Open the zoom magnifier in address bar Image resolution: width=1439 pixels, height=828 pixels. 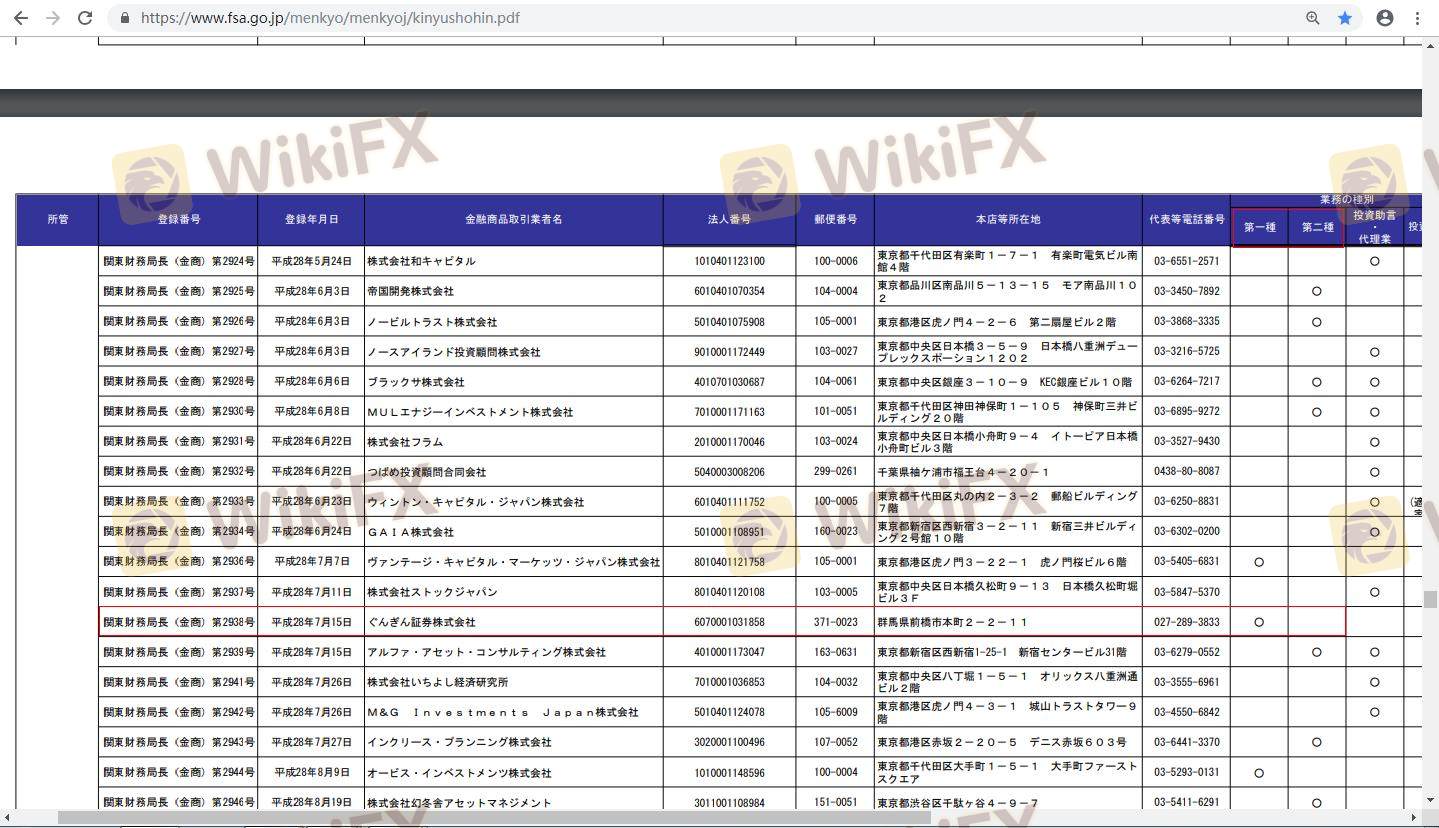point(1313,18)
